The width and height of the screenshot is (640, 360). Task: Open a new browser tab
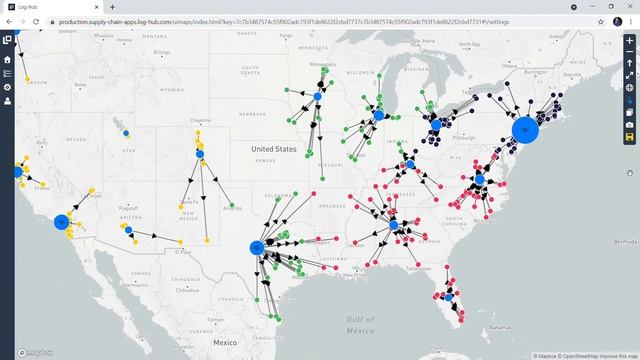[x=112, y=7]
